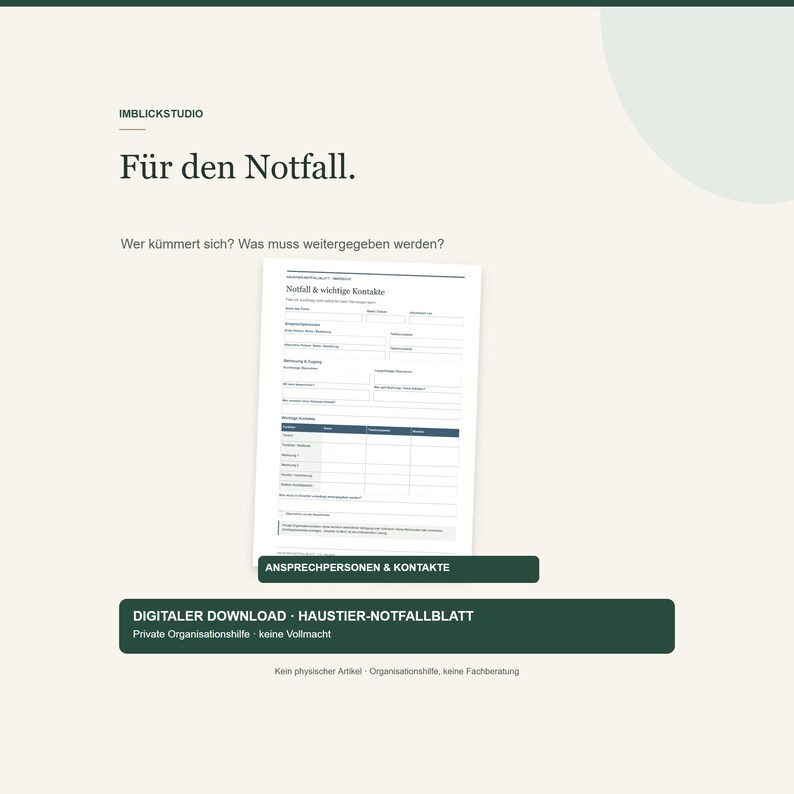Click 'Private Organisationshilfe · keine Vollmacht' subtitle
Screen dimensions: 794x794
(232, 634)
